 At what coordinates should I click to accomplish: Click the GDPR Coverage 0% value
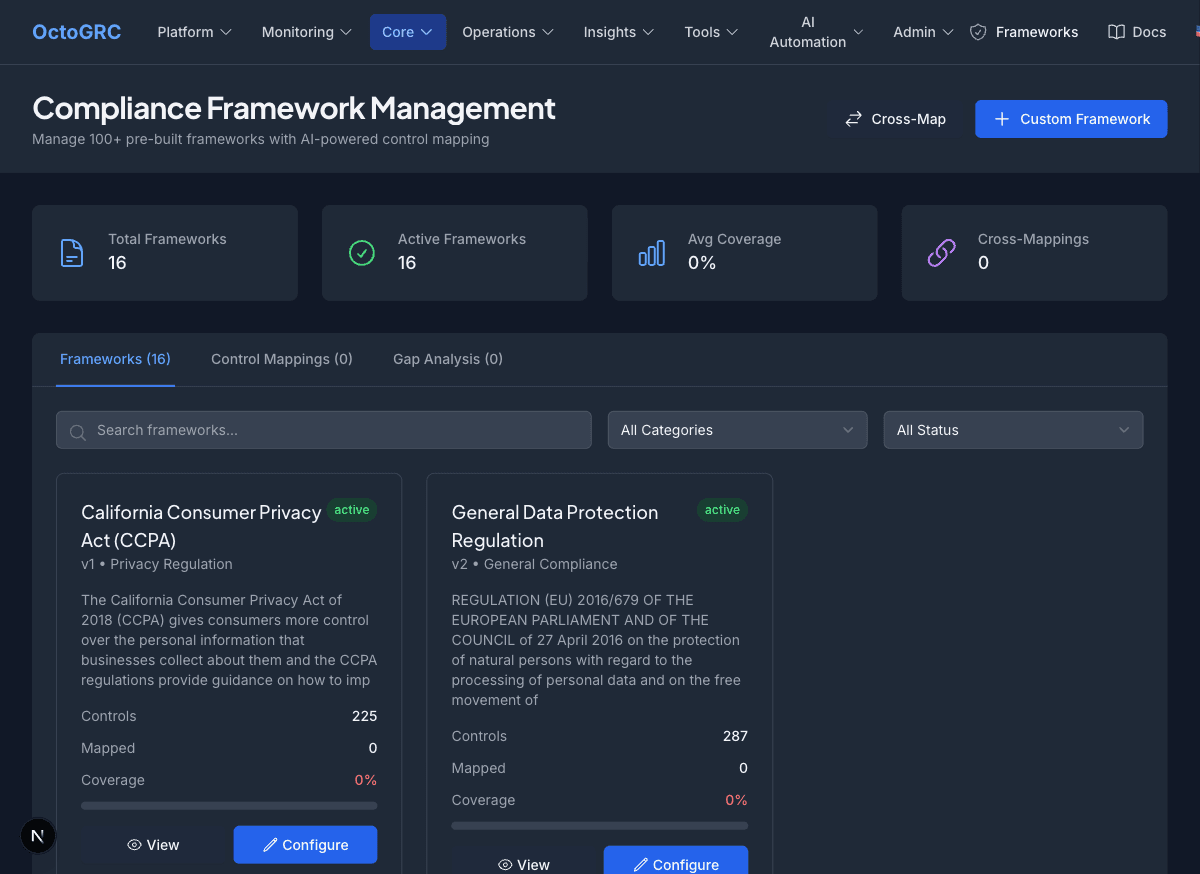(x=736, y=800)
